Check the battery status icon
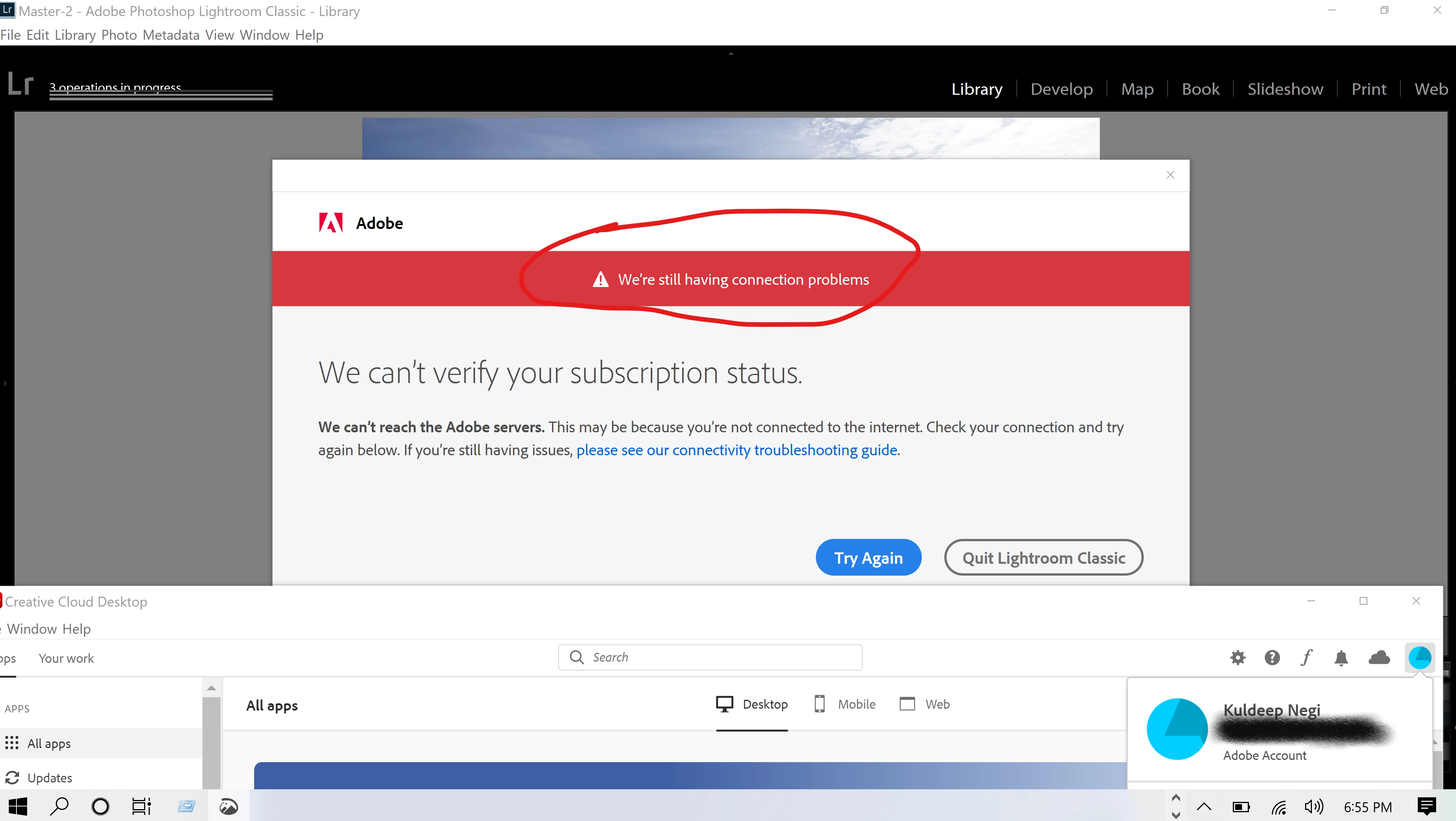The image size is (1456, 821). (x=1241, y=807)
